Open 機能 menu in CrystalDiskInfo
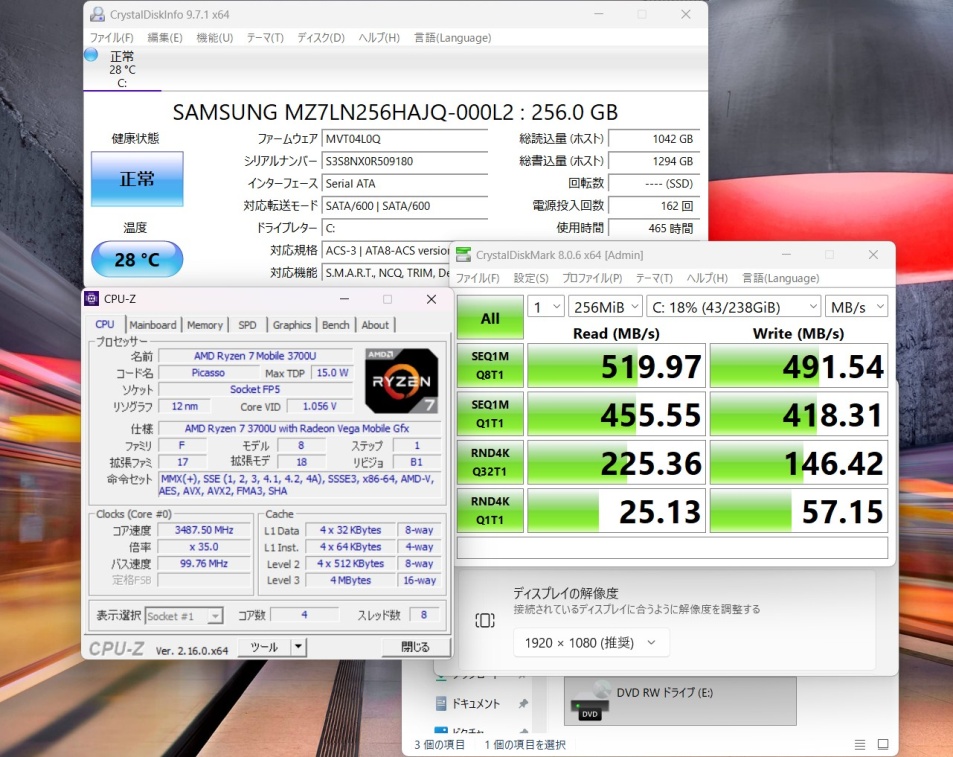 click(x=215, y=38)
